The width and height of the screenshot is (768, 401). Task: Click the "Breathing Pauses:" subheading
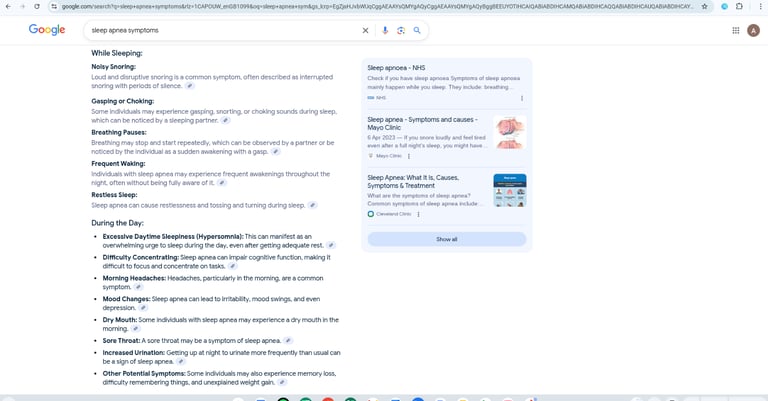119,133
